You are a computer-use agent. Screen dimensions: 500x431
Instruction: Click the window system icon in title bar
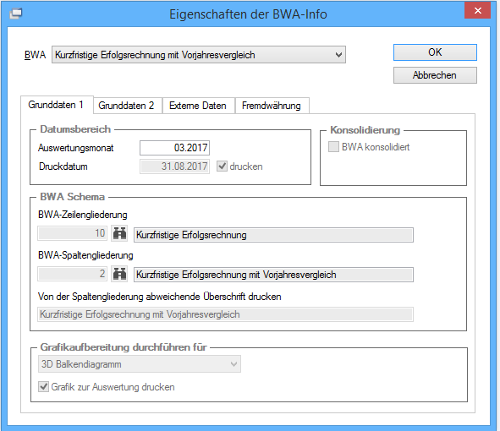(x=16, y=14)
